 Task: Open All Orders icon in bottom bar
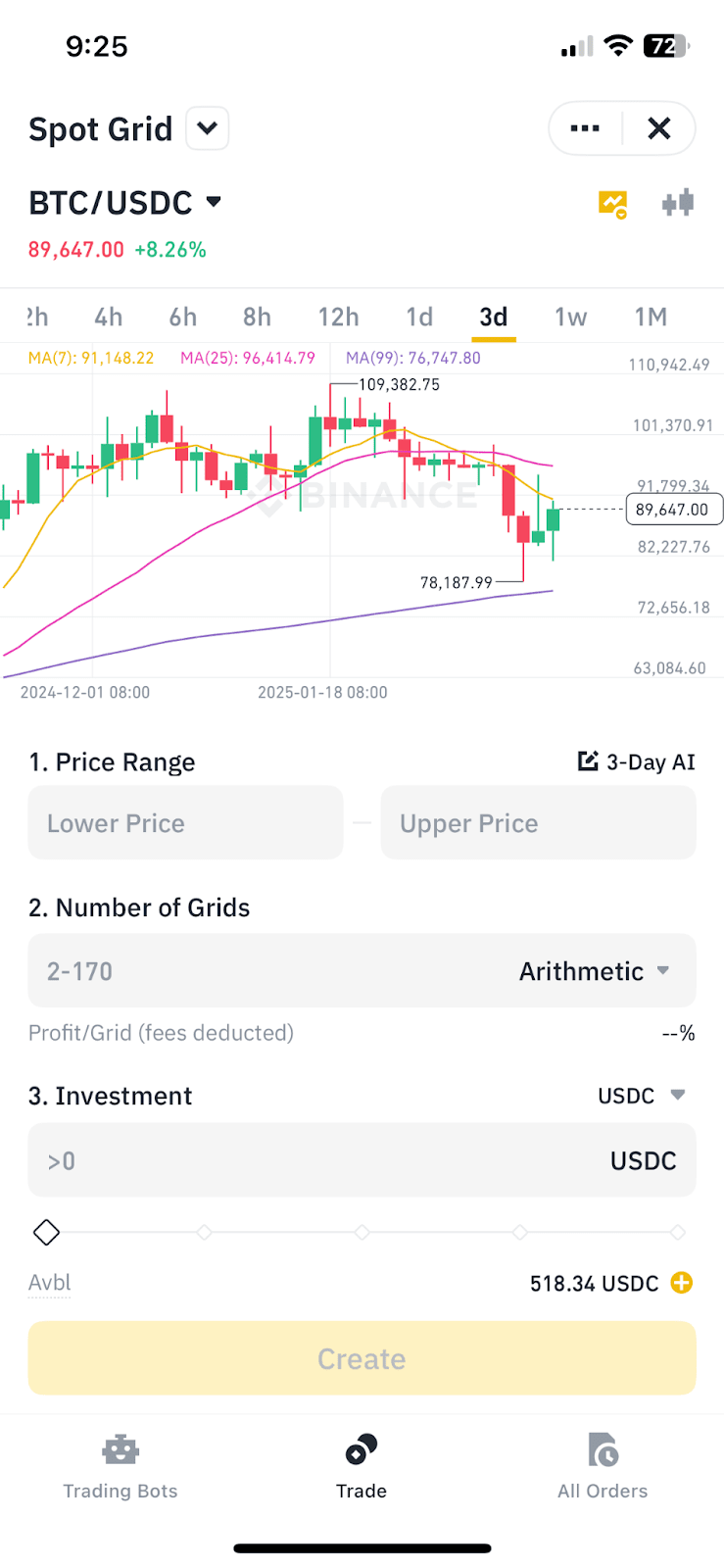coord(603,1449)
